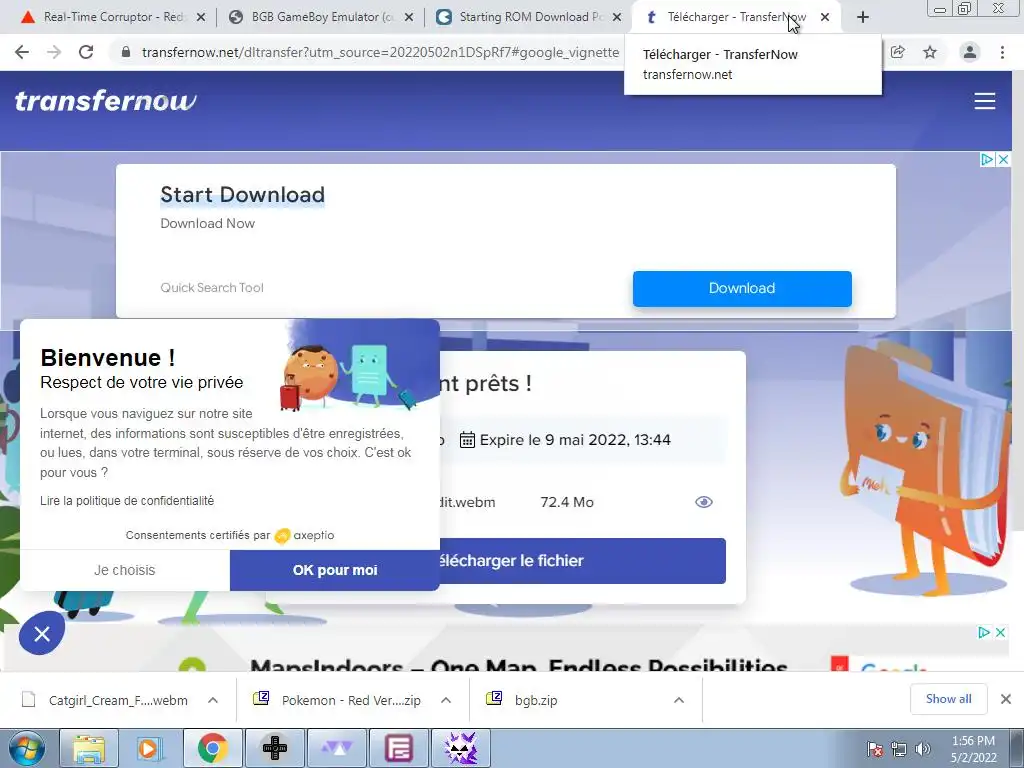Screen dimensions: 1024x768
Task: Click the blue Download ad button
Action: click(742, 288)
